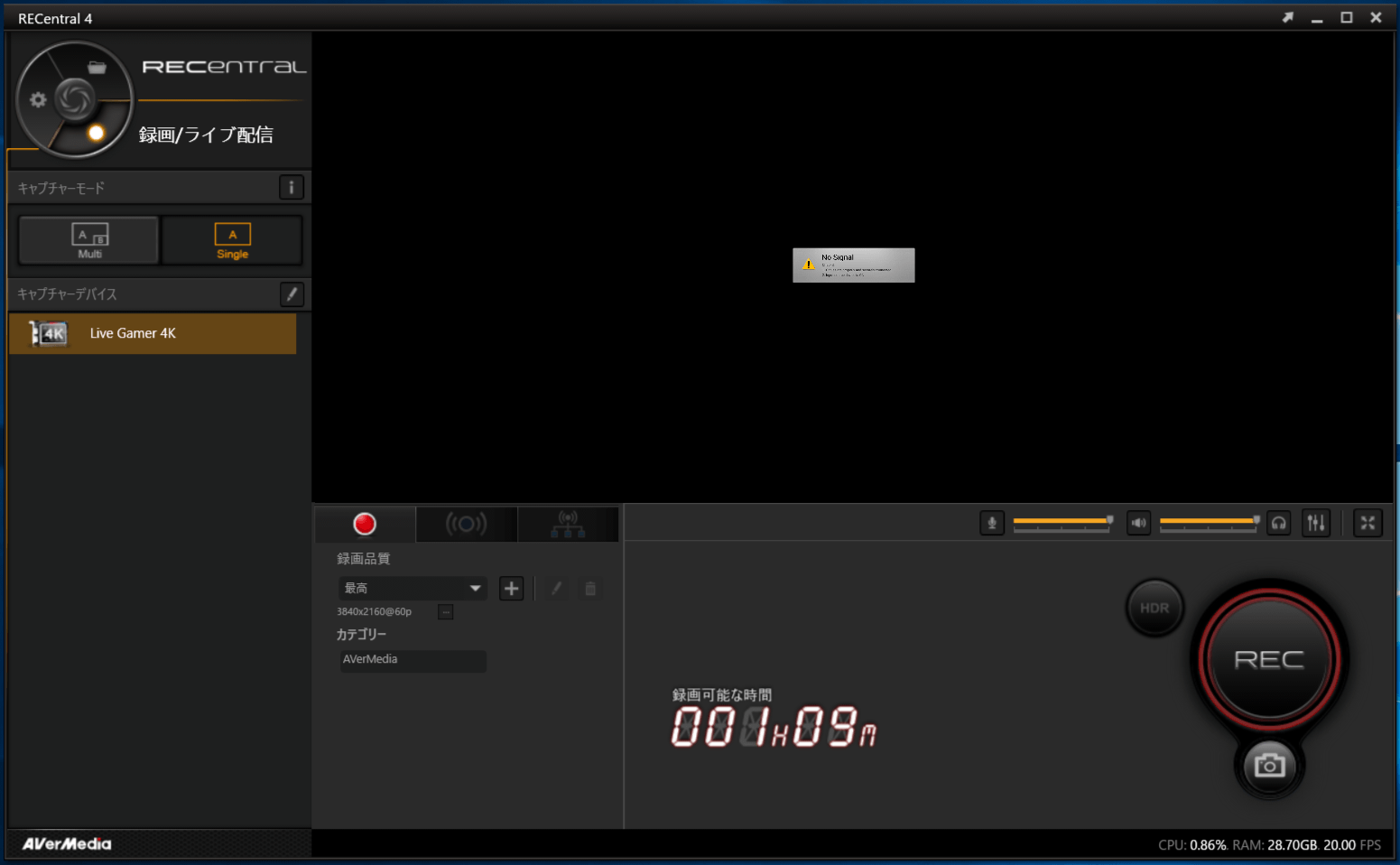
Task: Switch to Single capture mode
Action: (232, 240)
